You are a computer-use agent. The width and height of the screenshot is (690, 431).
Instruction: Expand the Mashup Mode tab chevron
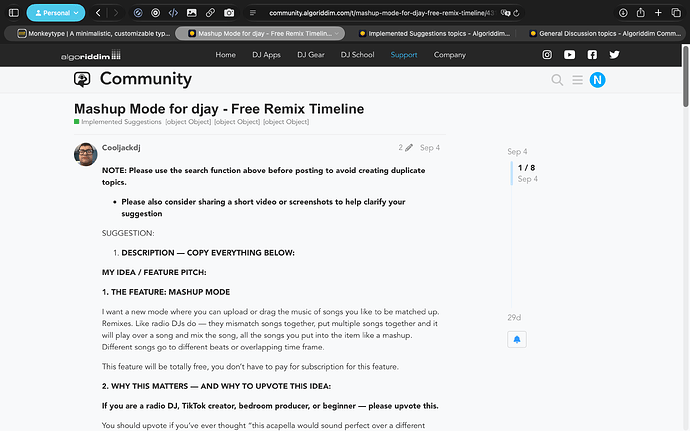tap(337, 33)
